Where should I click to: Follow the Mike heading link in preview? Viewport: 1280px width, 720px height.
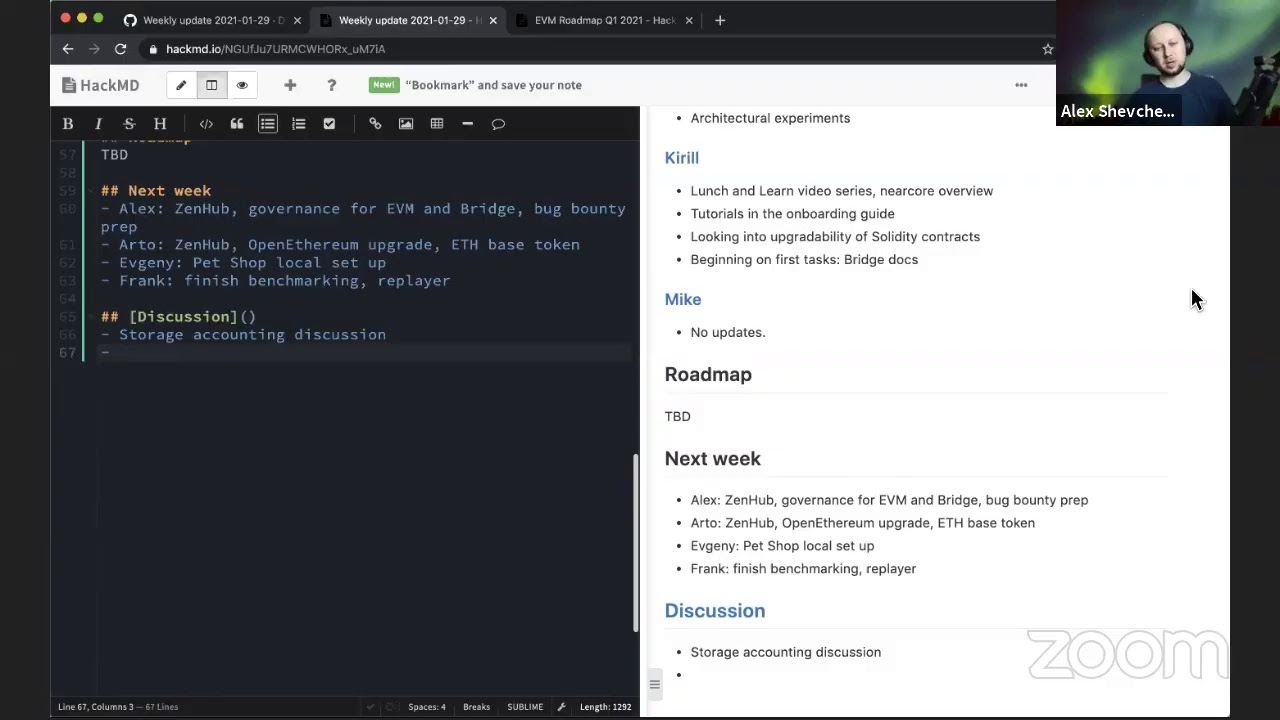pyautogui.click(x=683, y=300)
